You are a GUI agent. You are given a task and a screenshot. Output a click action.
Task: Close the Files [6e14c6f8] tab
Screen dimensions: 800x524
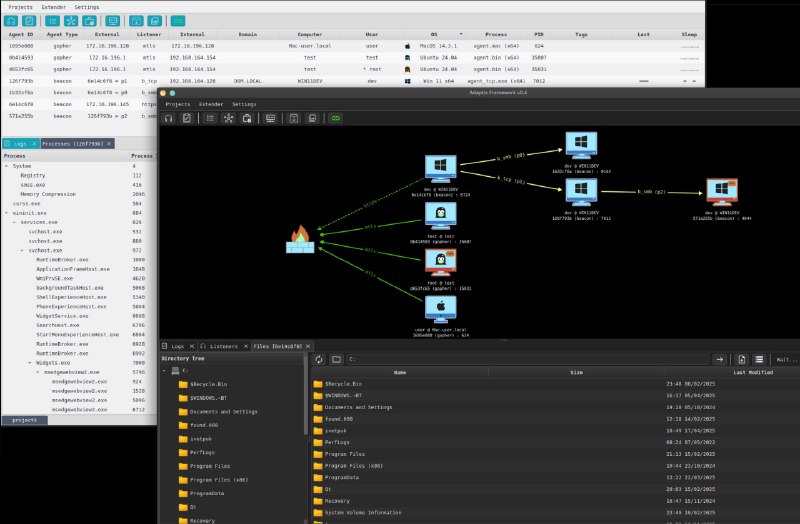pyautogui.click(x=308, y=346)
